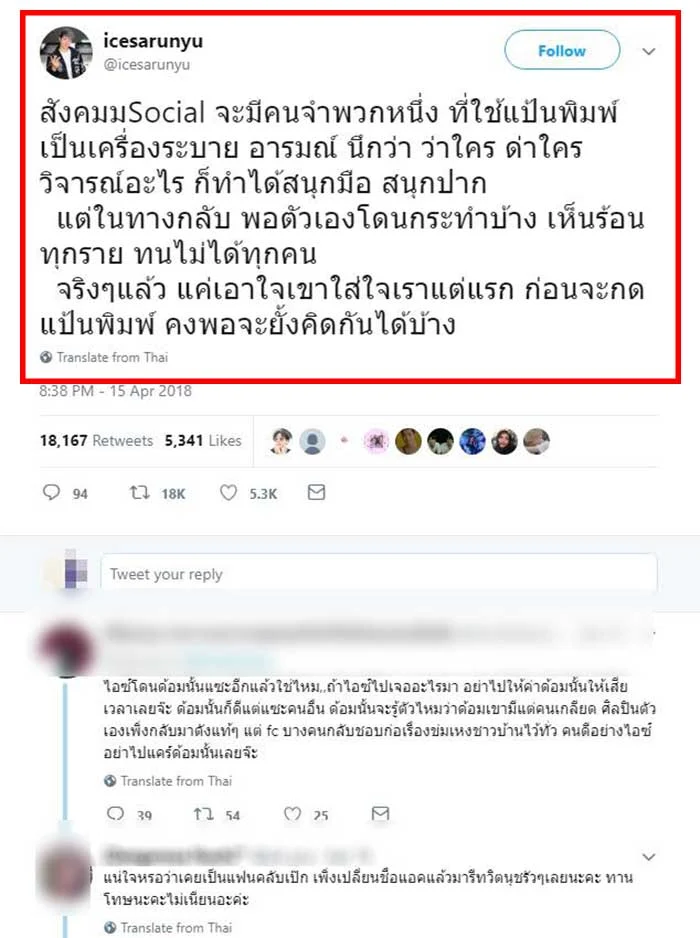700x938 pixels.
Task: Open the icesarunyu display name link
Action: click(x=153, y=41)
